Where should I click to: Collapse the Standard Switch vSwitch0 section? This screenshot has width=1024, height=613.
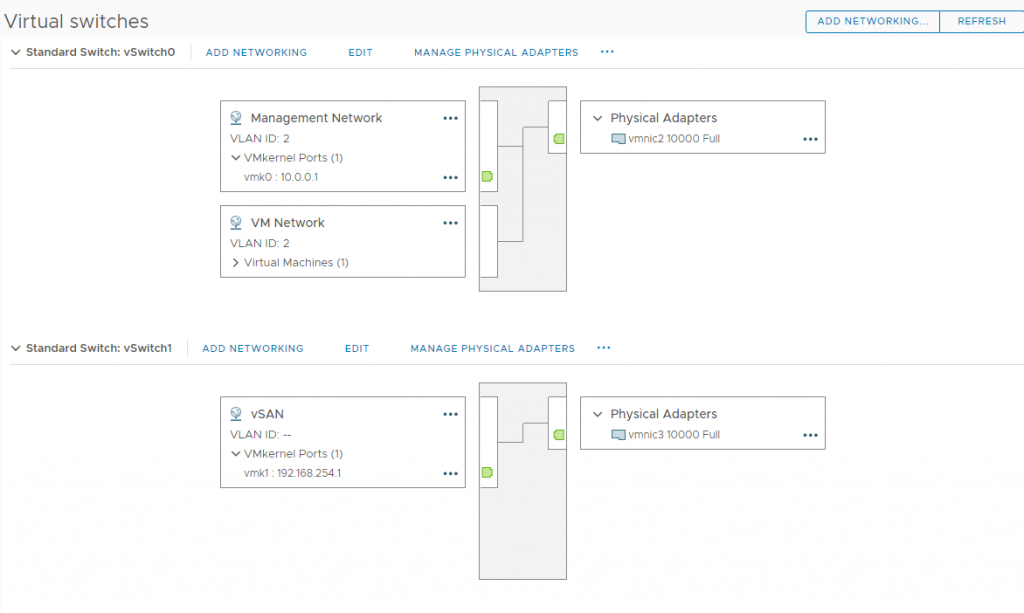(x=14, y=52)
